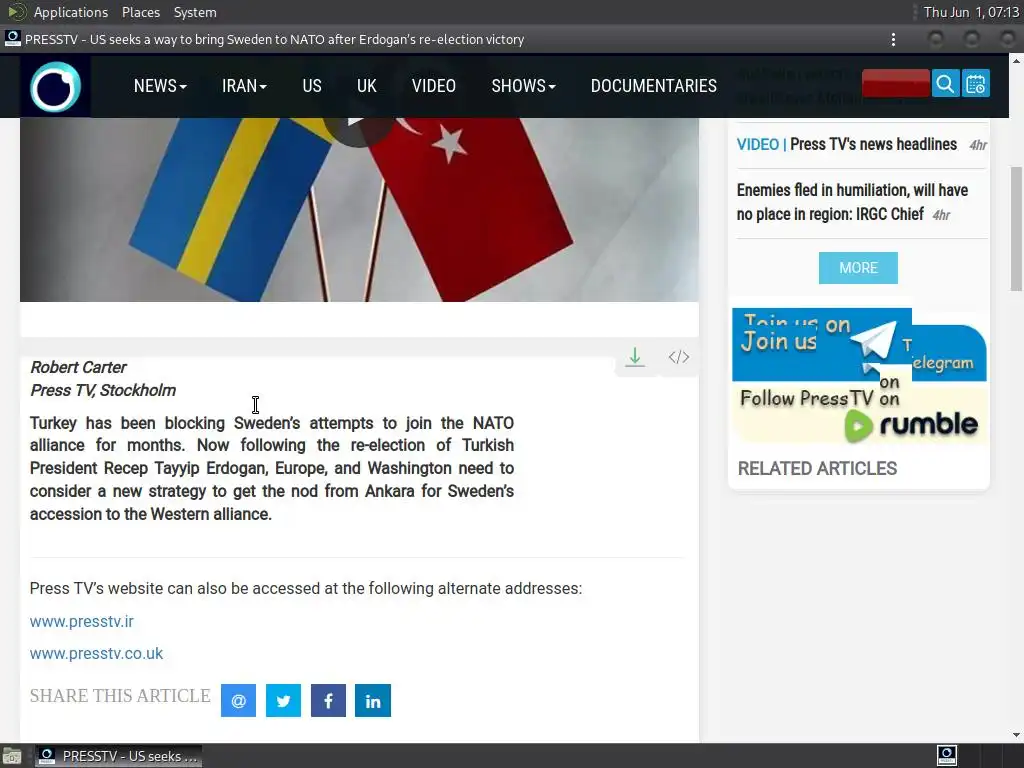This screenshot has height=768, width=1024.
Task: Click scrollbar down arrow
Action: coord(1016,735)
